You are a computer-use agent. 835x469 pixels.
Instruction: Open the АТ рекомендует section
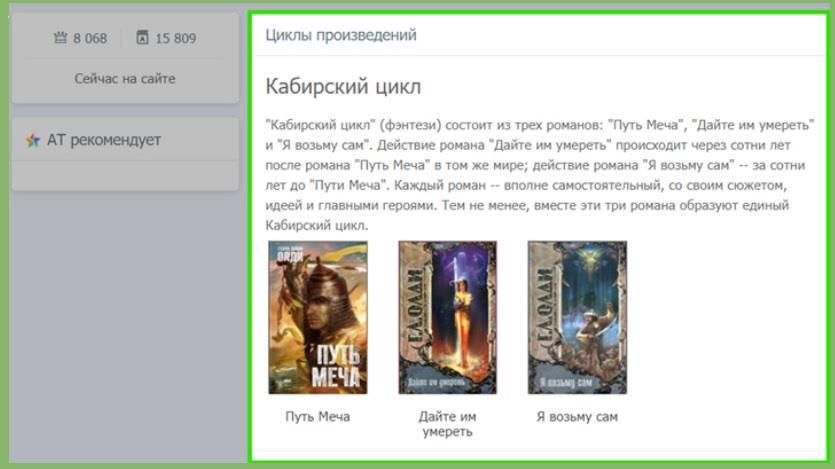[104, 140]
